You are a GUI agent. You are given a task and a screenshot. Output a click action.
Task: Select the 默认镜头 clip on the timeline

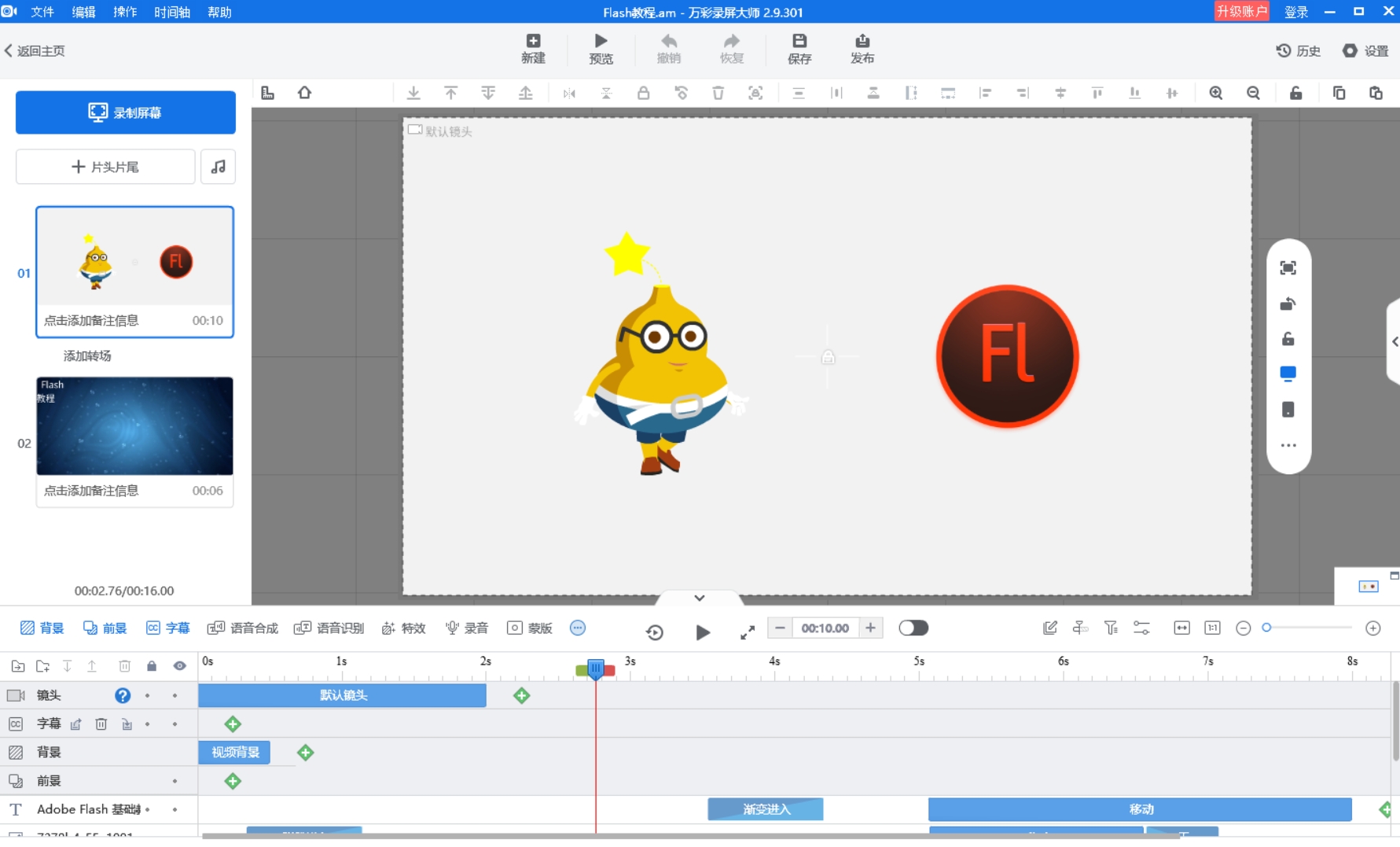point(343,695)
